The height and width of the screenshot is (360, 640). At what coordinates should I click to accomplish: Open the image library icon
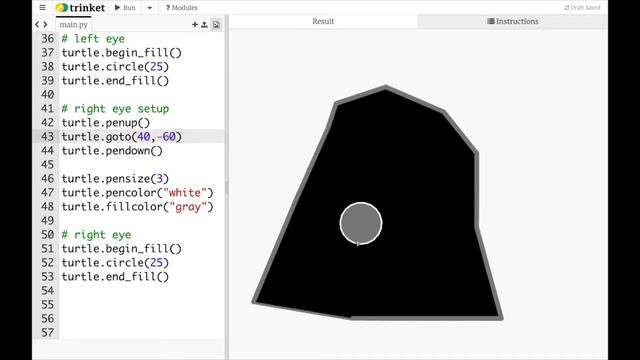point(216,24)
